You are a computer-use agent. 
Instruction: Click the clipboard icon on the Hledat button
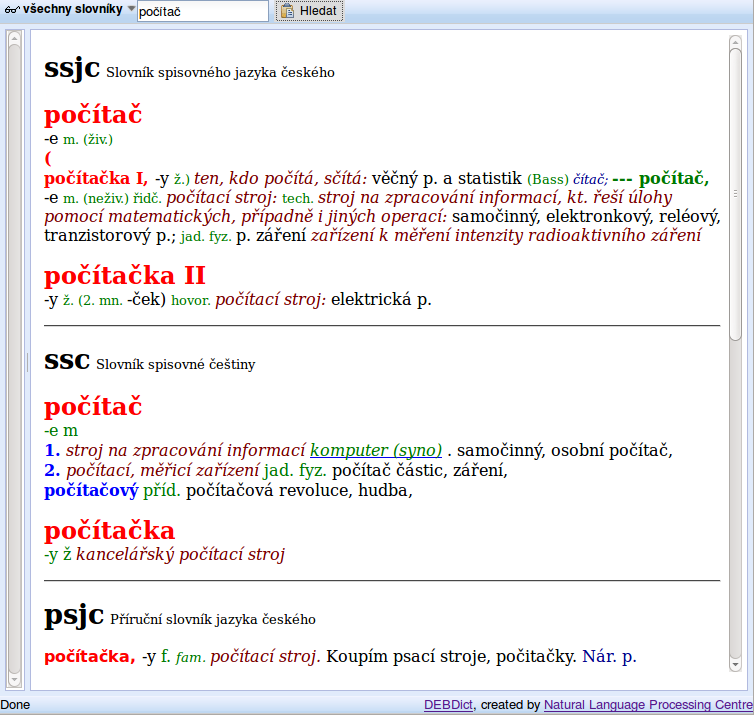click(288, 11)
